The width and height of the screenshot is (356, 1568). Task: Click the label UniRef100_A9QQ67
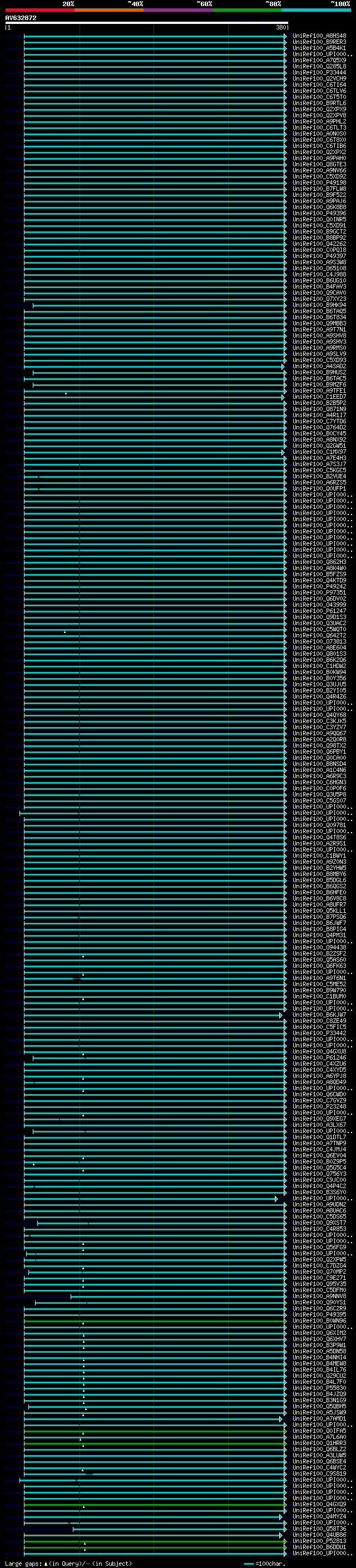coord(319,734)
